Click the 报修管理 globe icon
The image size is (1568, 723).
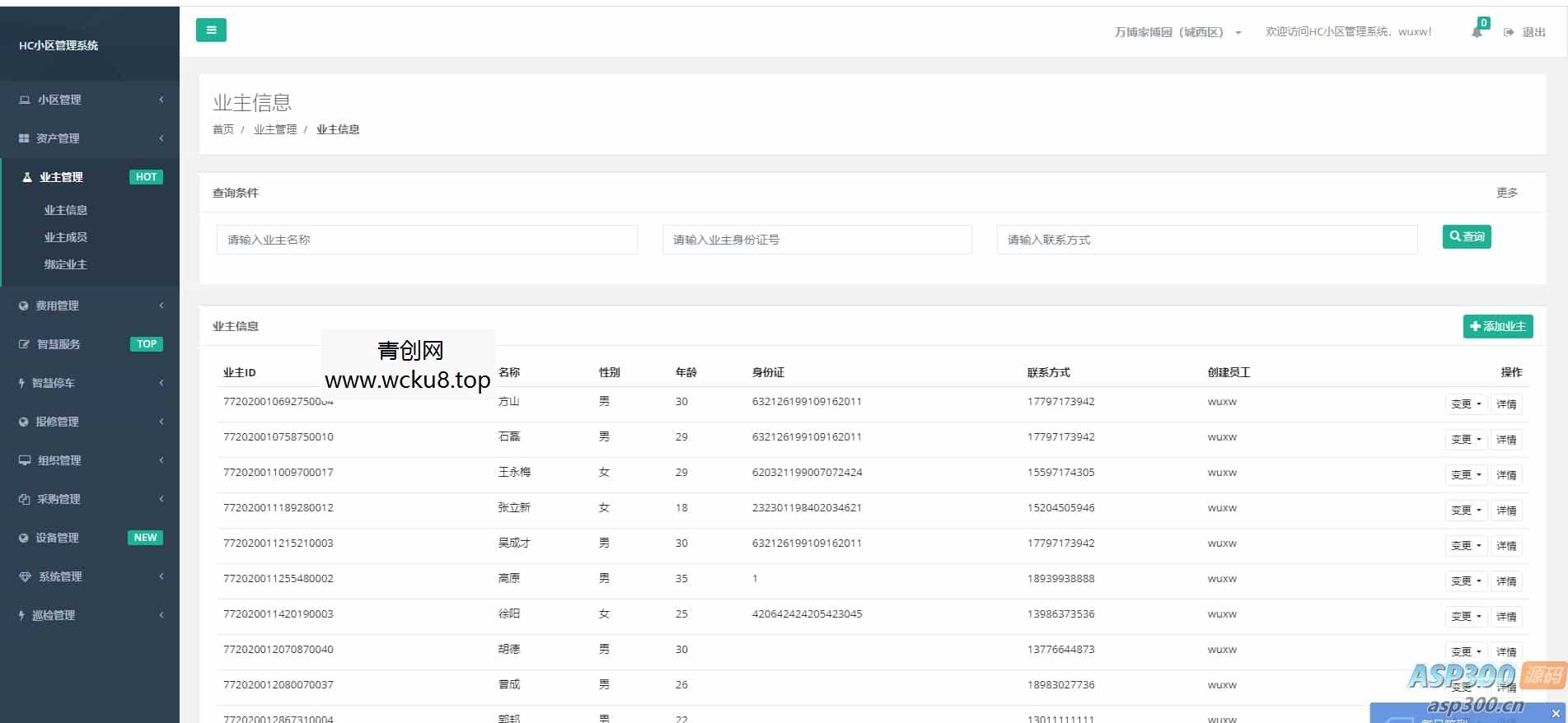[x=23, y=422]
